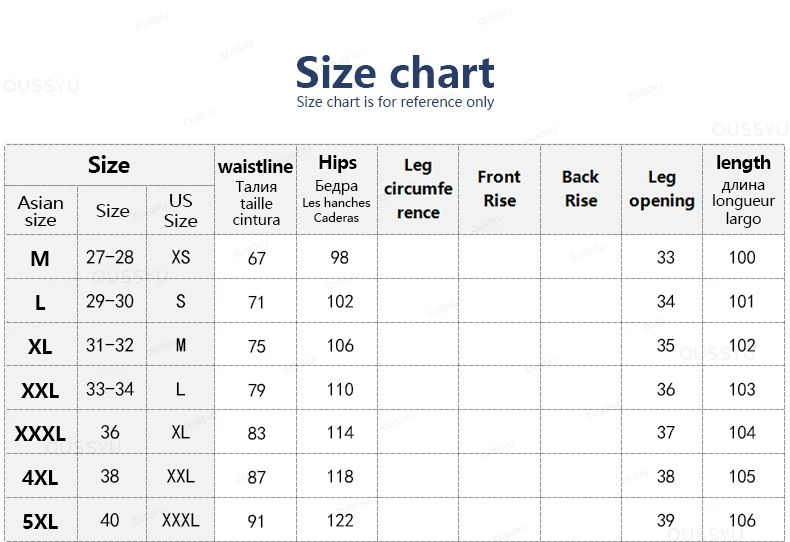790x542 pixels.
Task: Click the 'Asian size' column header
Action: point(41,211)
